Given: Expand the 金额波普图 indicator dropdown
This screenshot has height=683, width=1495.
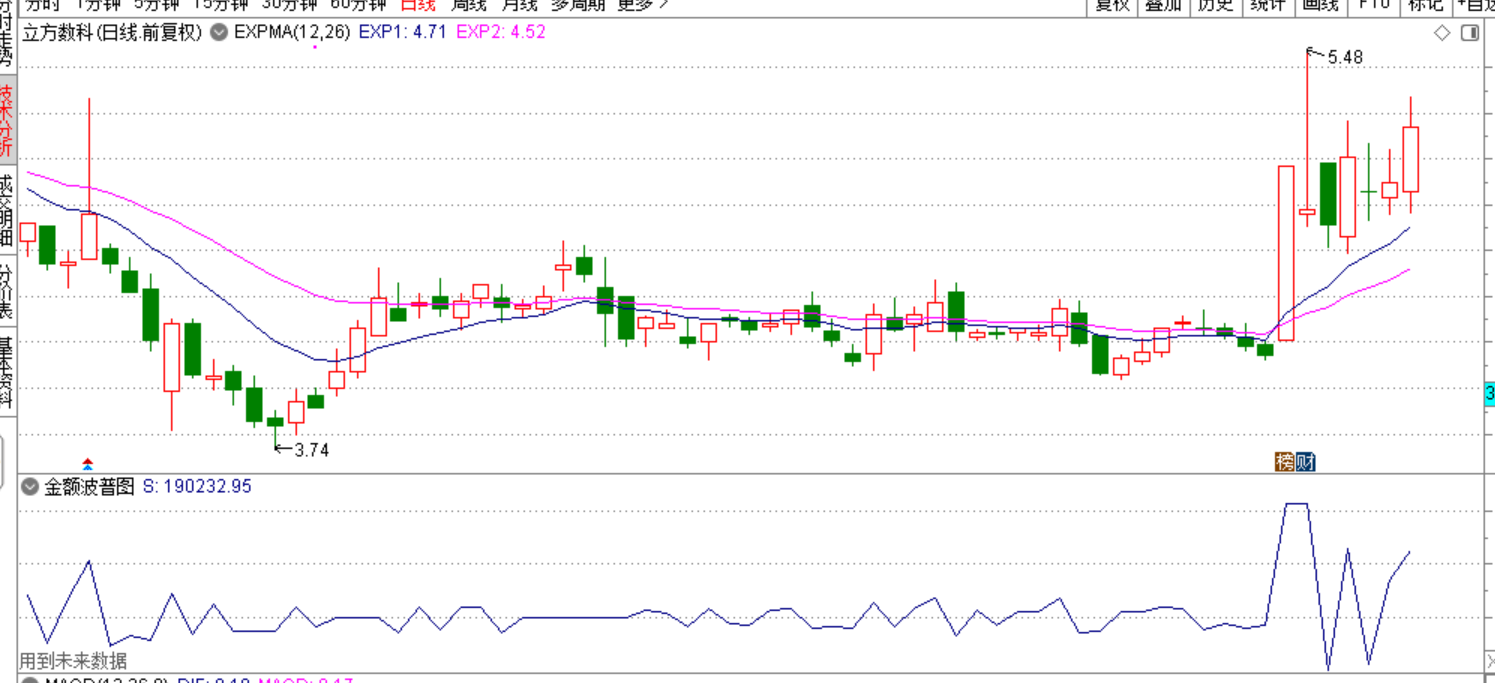Looking at the screenshot, I should (30, 487).
